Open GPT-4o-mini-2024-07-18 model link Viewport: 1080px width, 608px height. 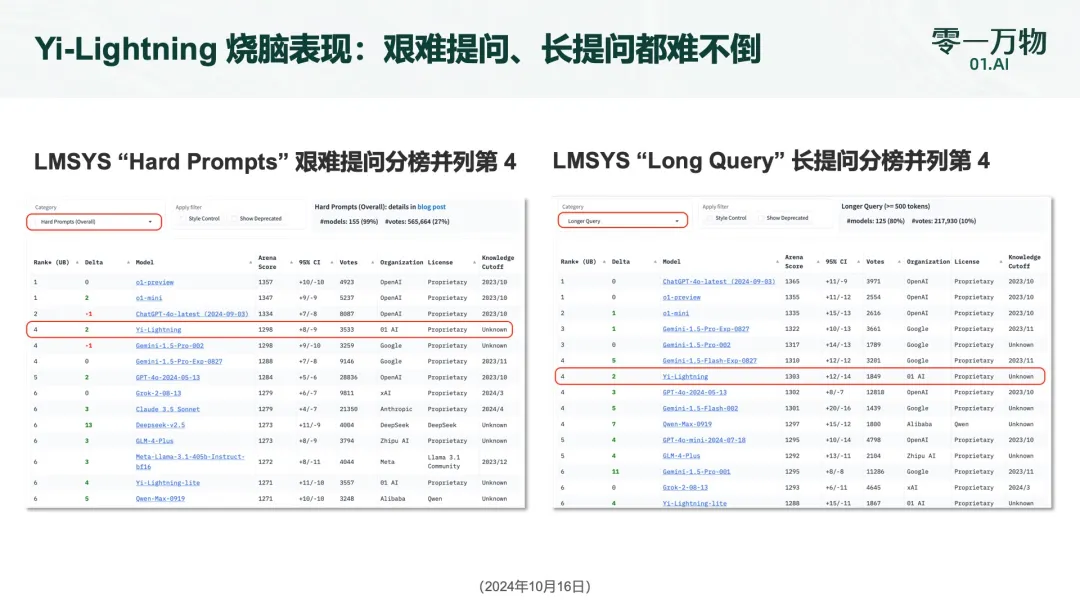tap(704, 440)
